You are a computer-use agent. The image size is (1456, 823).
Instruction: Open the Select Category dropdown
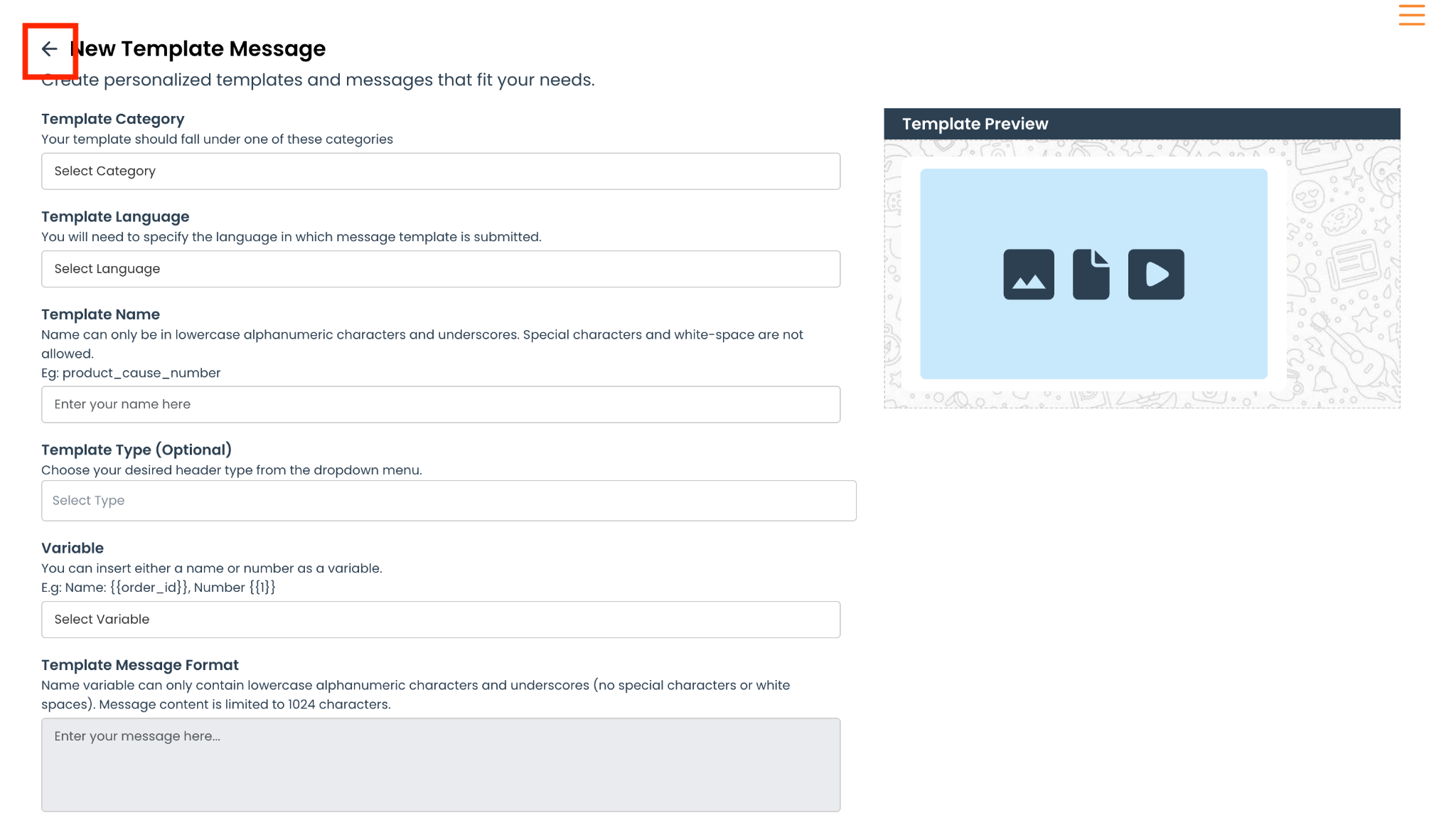coord(441,171)
